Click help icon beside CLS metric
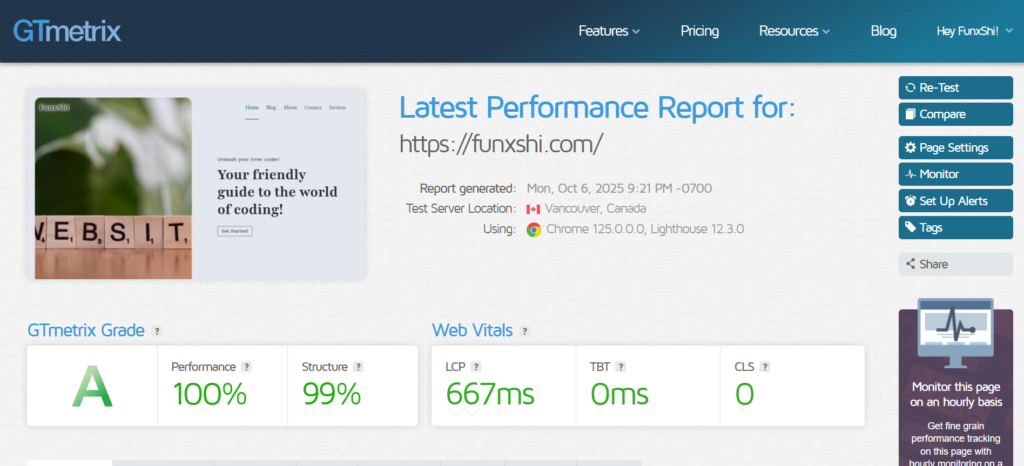 [x=764, y=367]
